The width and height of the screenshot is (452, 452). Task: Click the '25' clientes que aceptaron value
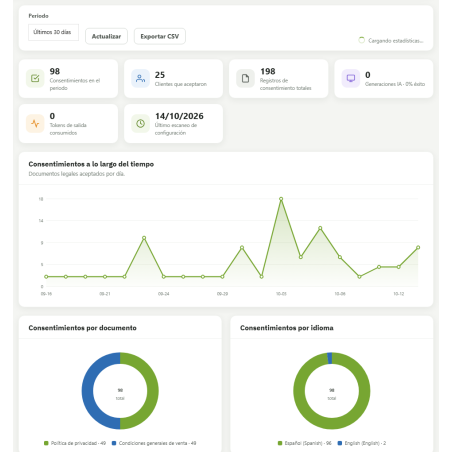[160, 75]
